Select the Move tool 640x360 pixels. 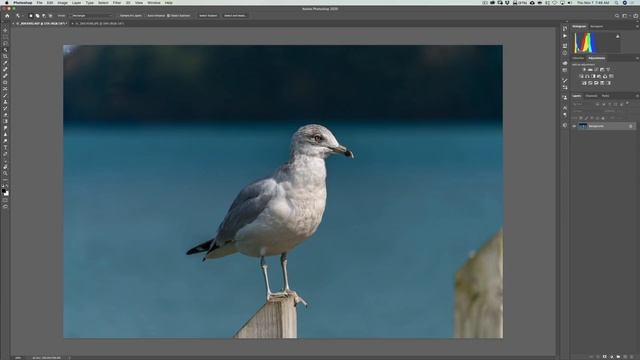point(5,30)
